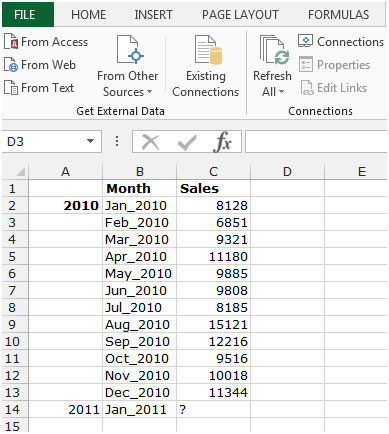Select the Apr_2010 cell

140,256
